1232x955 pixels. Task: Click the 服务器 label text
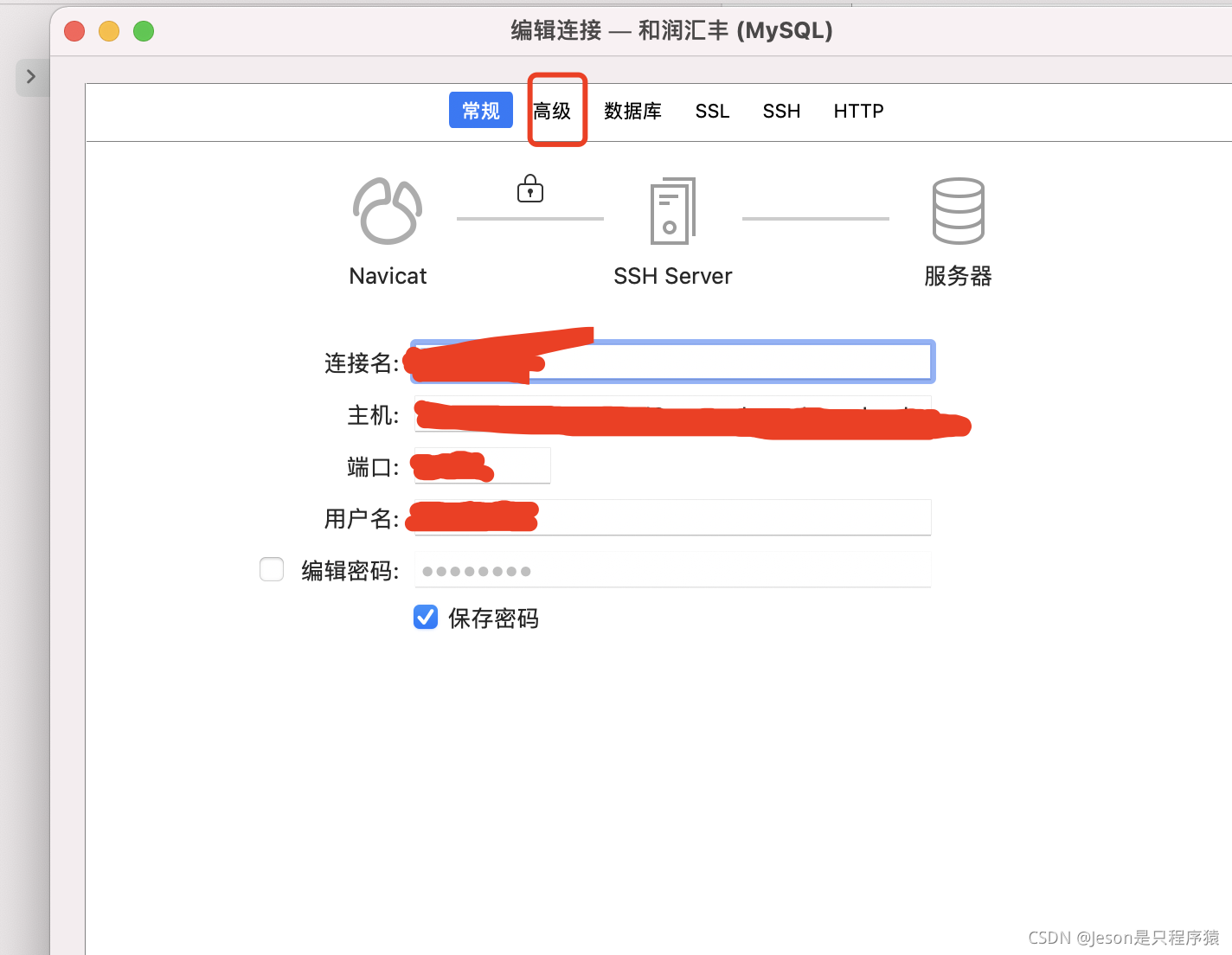point(958,276)
